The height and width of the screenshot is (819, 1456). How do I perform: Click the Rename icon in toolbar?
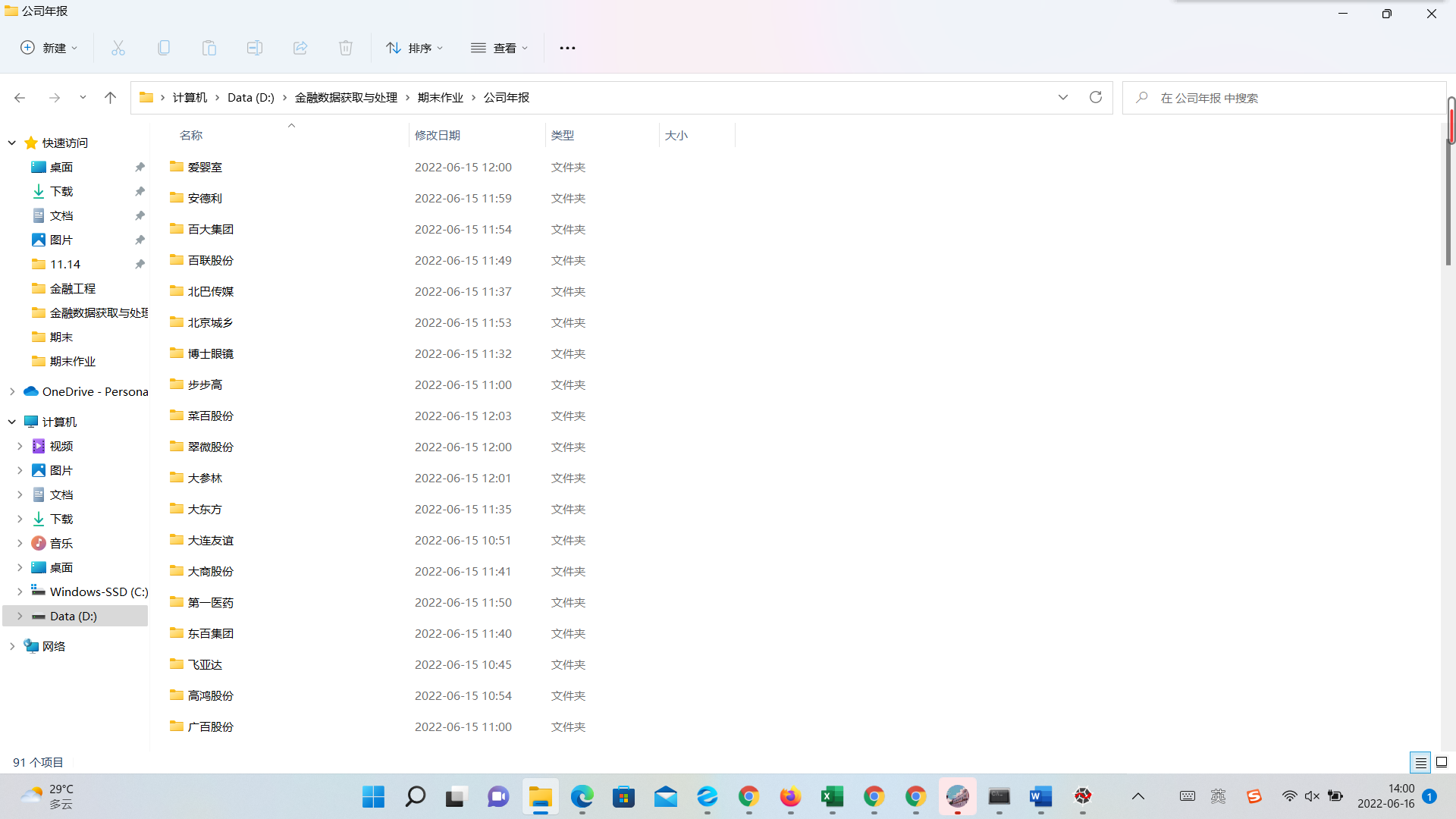[255, 48]
